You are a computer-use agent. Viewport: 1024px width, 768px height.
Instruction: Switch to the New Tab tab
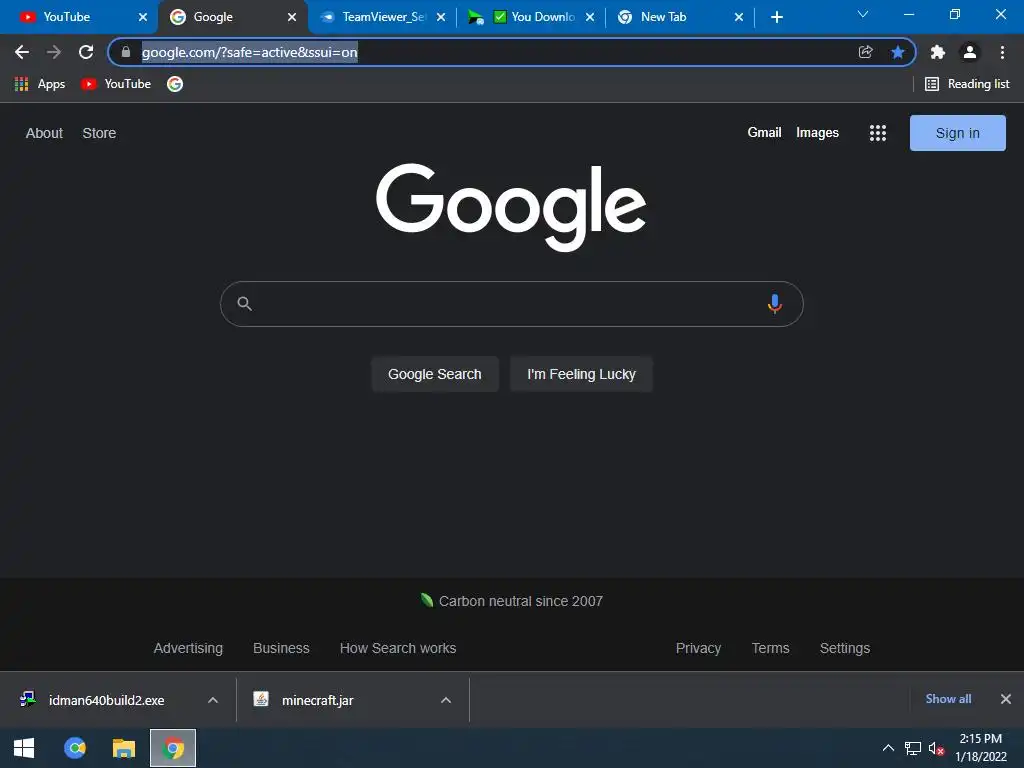(680, 17)
